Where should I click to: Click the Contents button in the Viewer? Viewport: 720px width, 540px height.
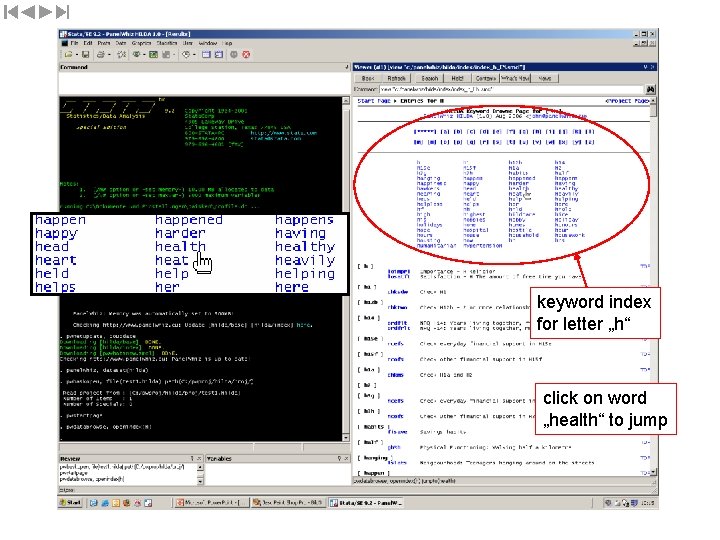point(485,79)
